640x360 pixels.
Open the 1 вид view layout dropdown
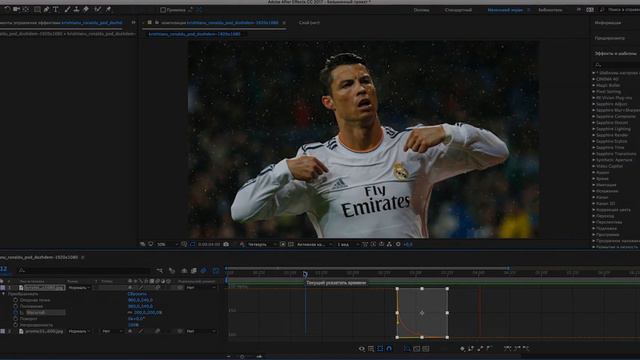pos(348,244)
